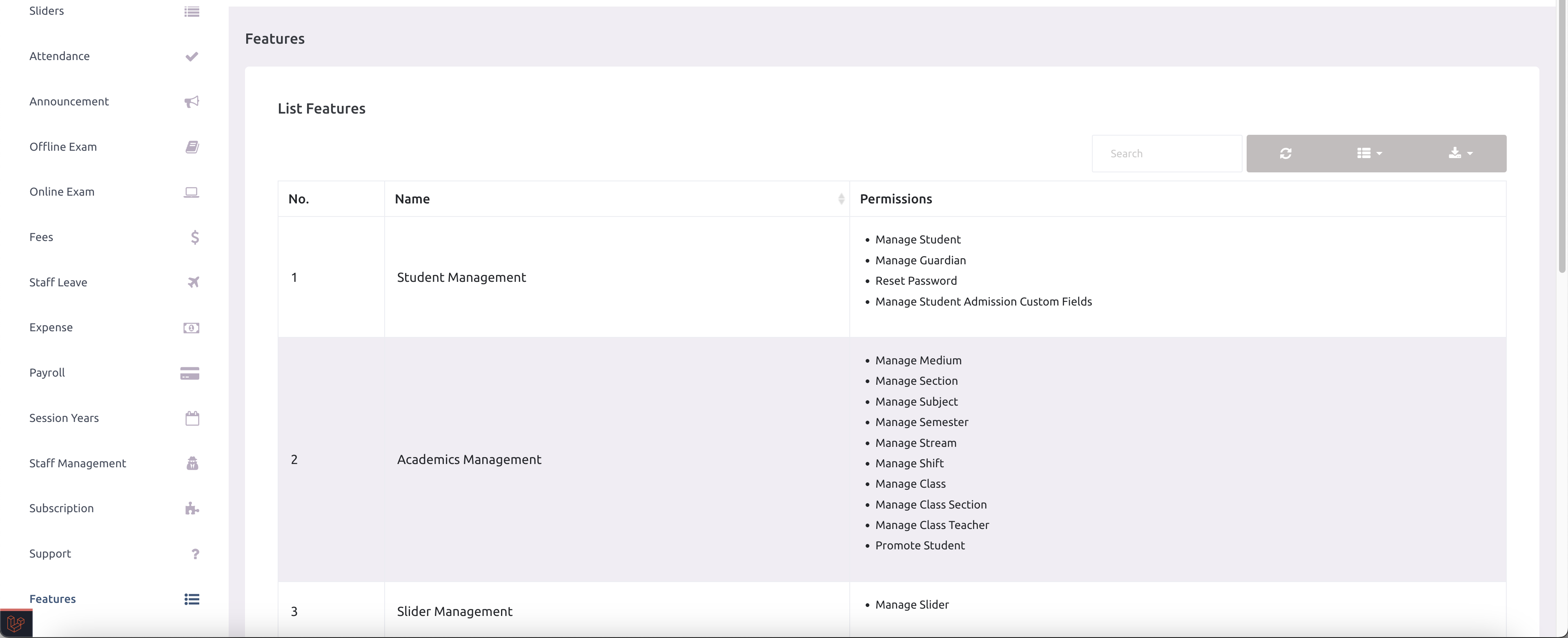This screenshot has width=1568, height=638.
Task: Open the Support page
Action: tap(50, 553)
